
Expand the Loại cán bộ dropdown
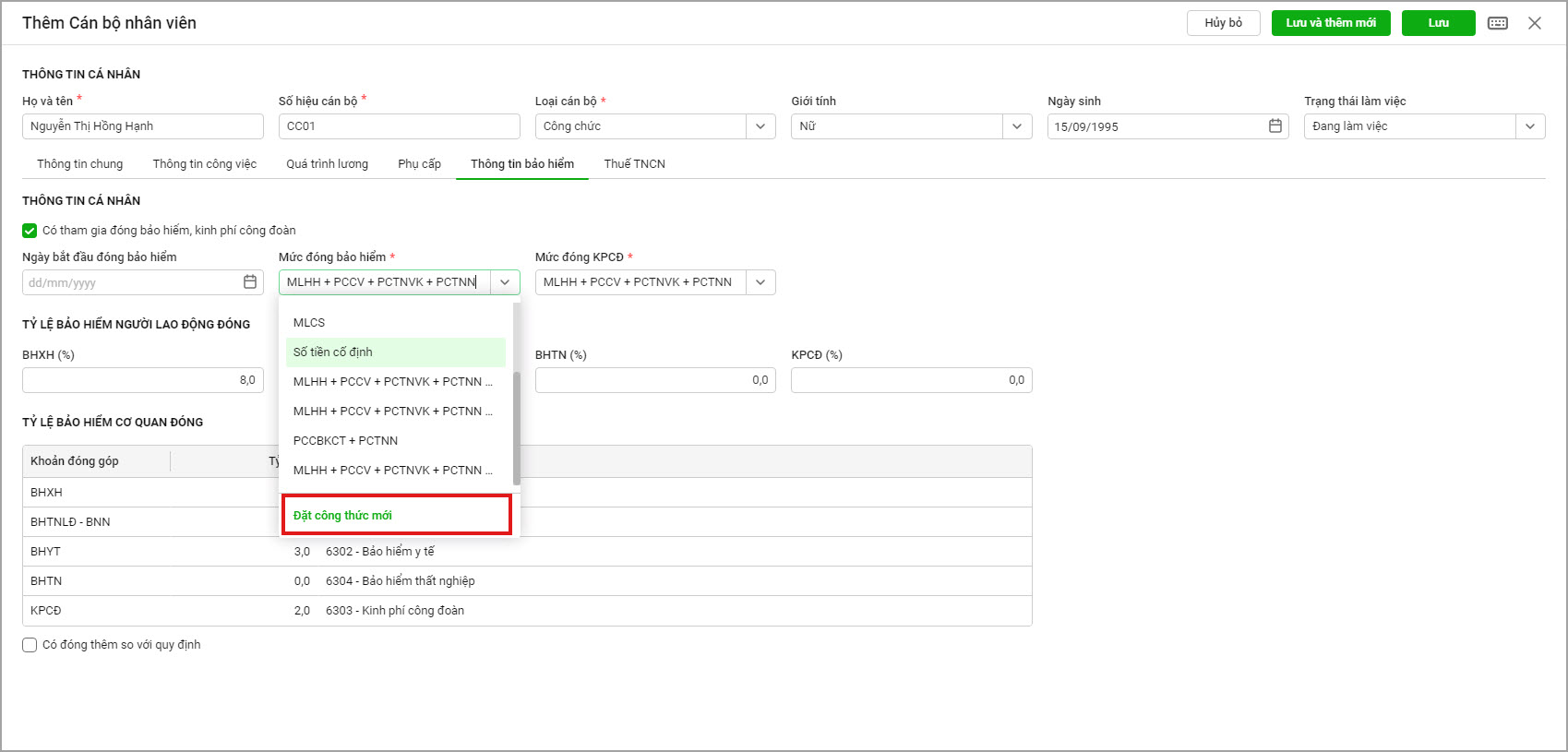click(760, 126)
